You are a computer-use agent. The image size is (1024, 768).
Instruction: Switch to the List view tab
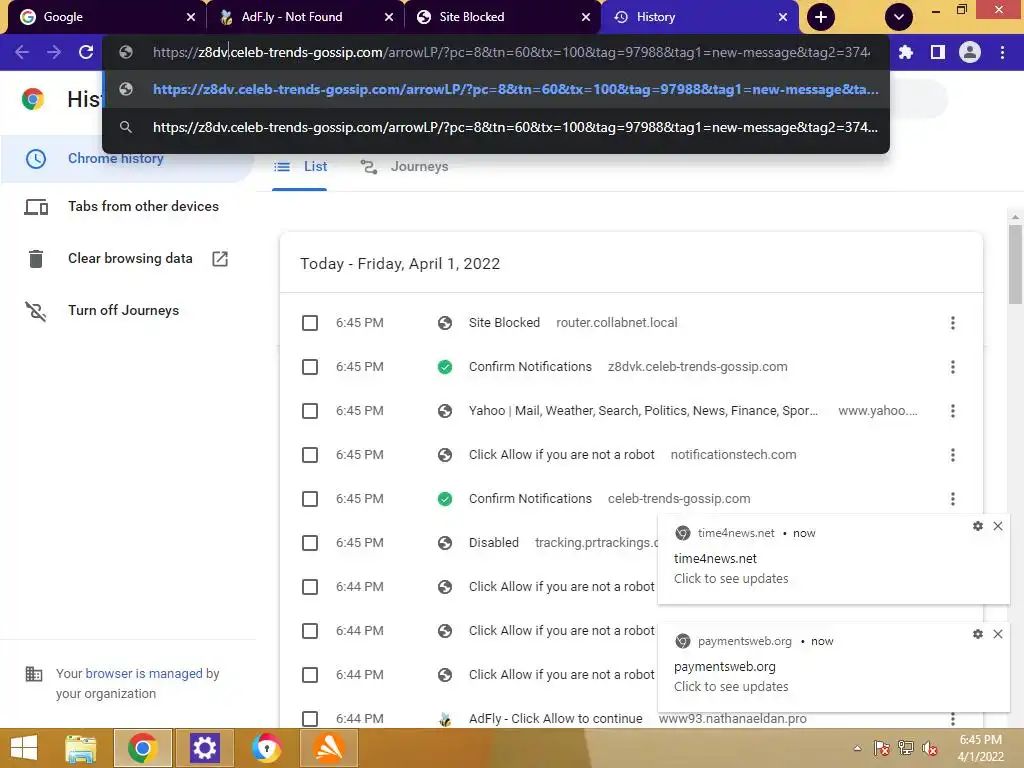pos(300,167)
